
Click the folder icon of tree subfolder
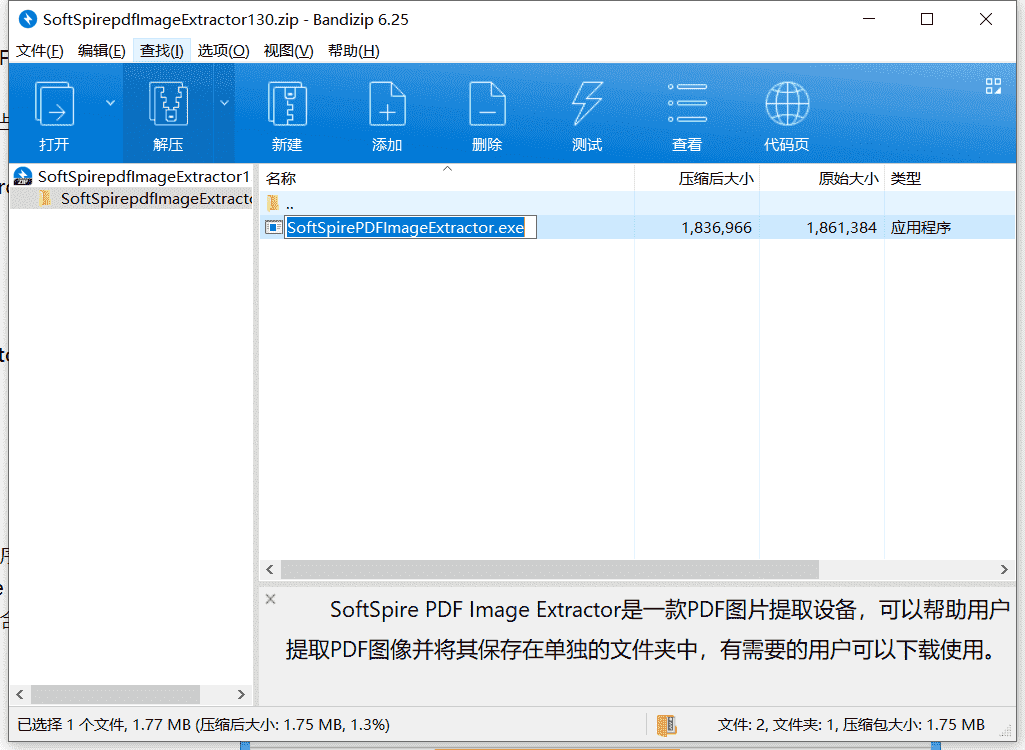click(45, 198)
